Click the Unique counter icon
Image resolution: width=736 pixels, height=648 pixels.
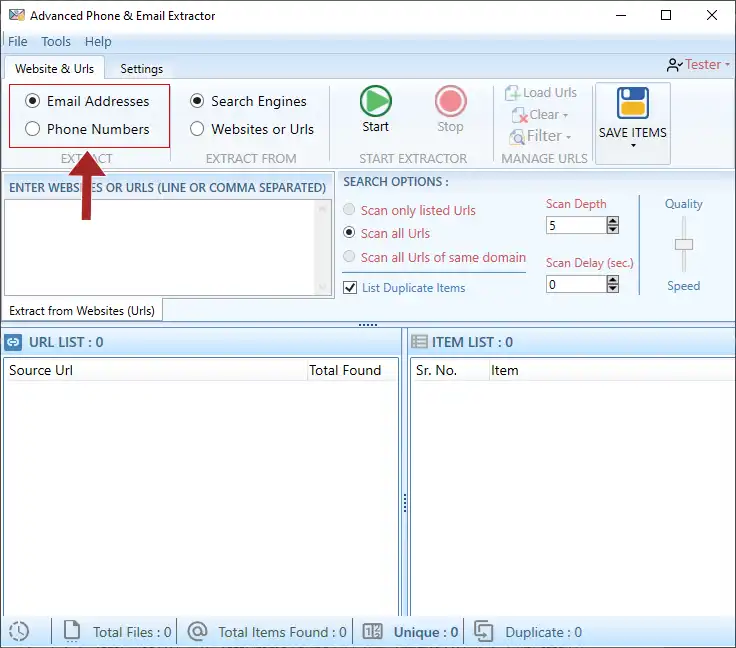click(x=373, y=632)
